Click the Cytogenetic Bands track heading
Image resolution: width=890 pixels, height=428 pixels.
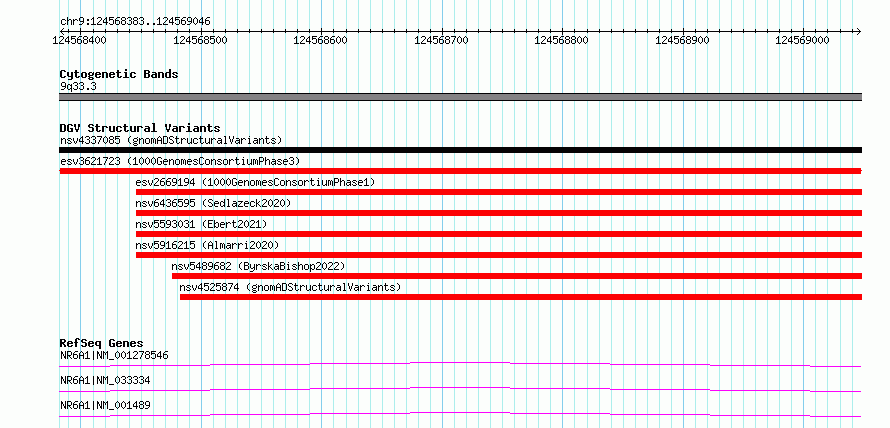pos(119,74)
